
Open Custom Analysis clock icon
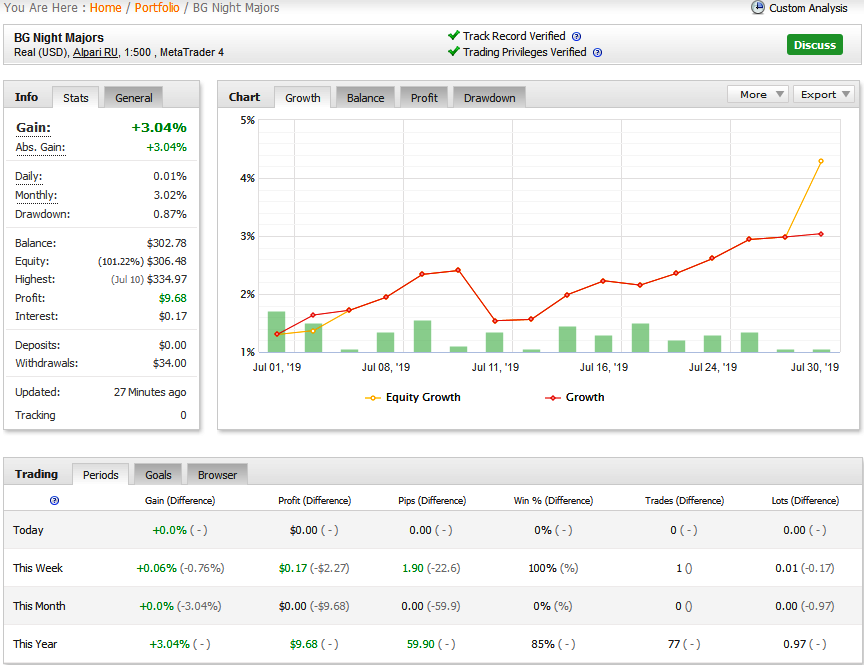pyautogui.click(x=758, y=7)
